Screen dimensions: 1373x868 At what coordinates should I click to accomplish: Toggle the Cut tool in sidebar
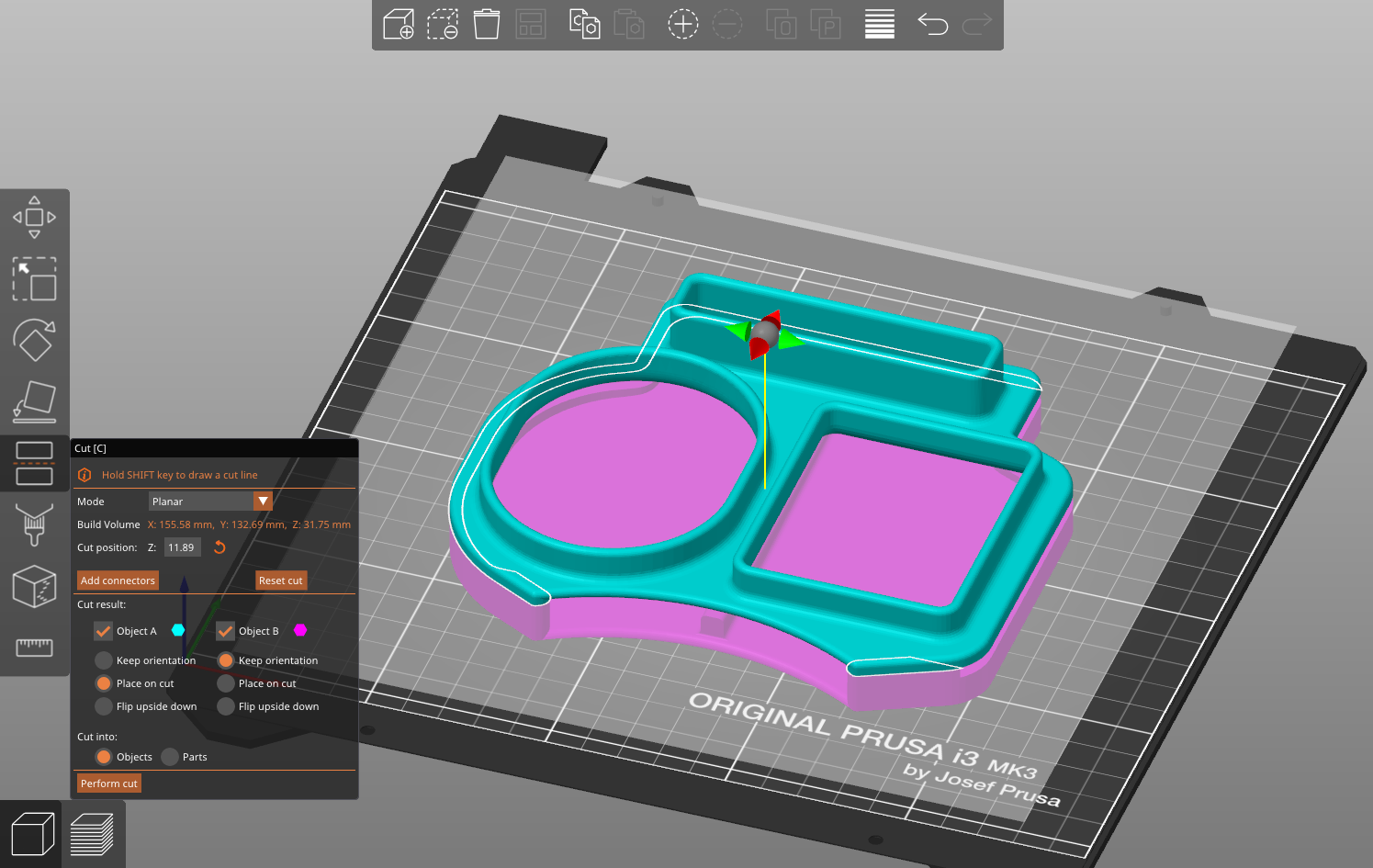pos(34,464)
